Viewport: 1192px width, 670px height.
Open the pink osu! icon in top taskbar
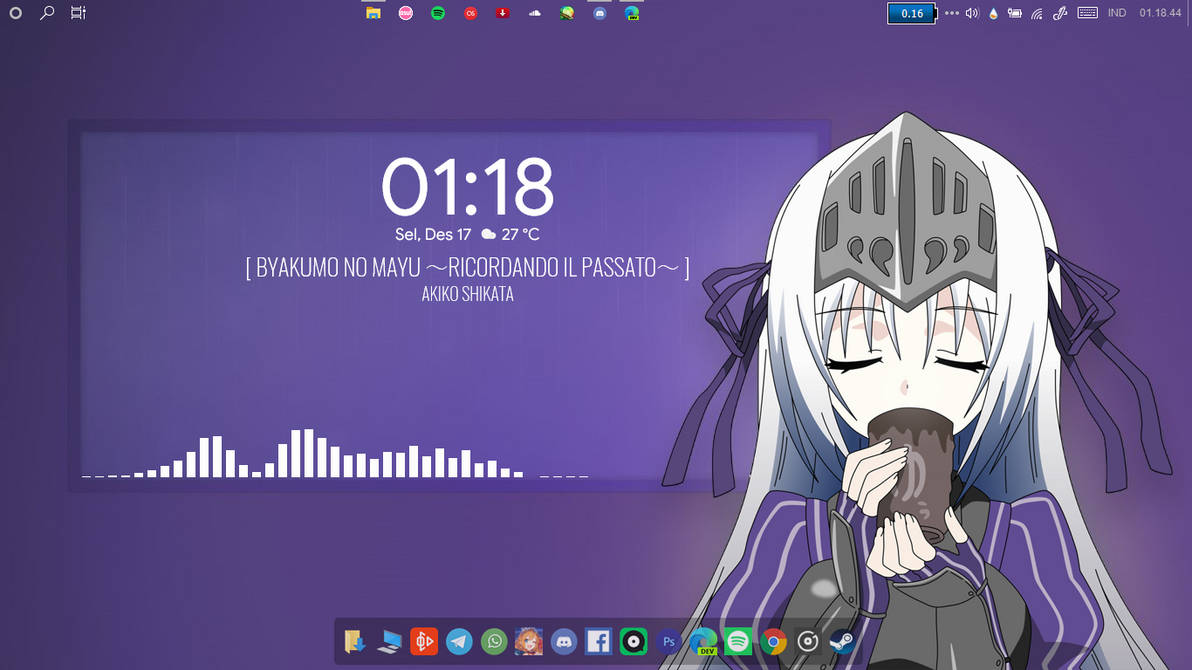(406, 13)
